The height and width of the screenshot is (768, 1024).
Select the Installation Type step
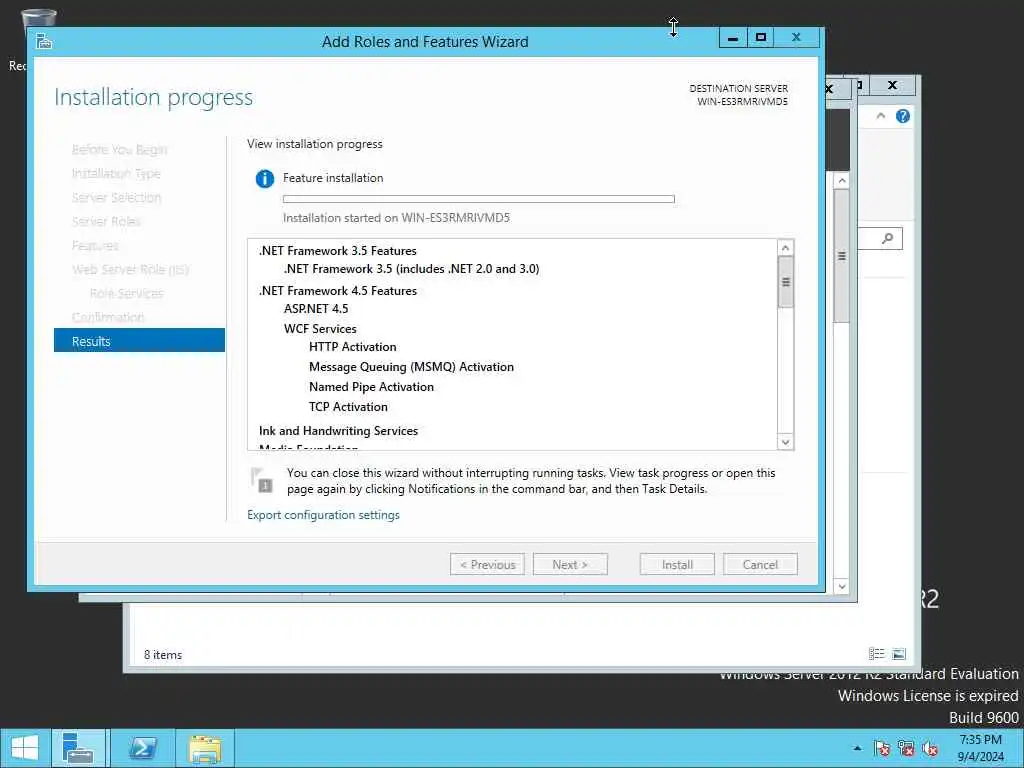click(116, 174)
